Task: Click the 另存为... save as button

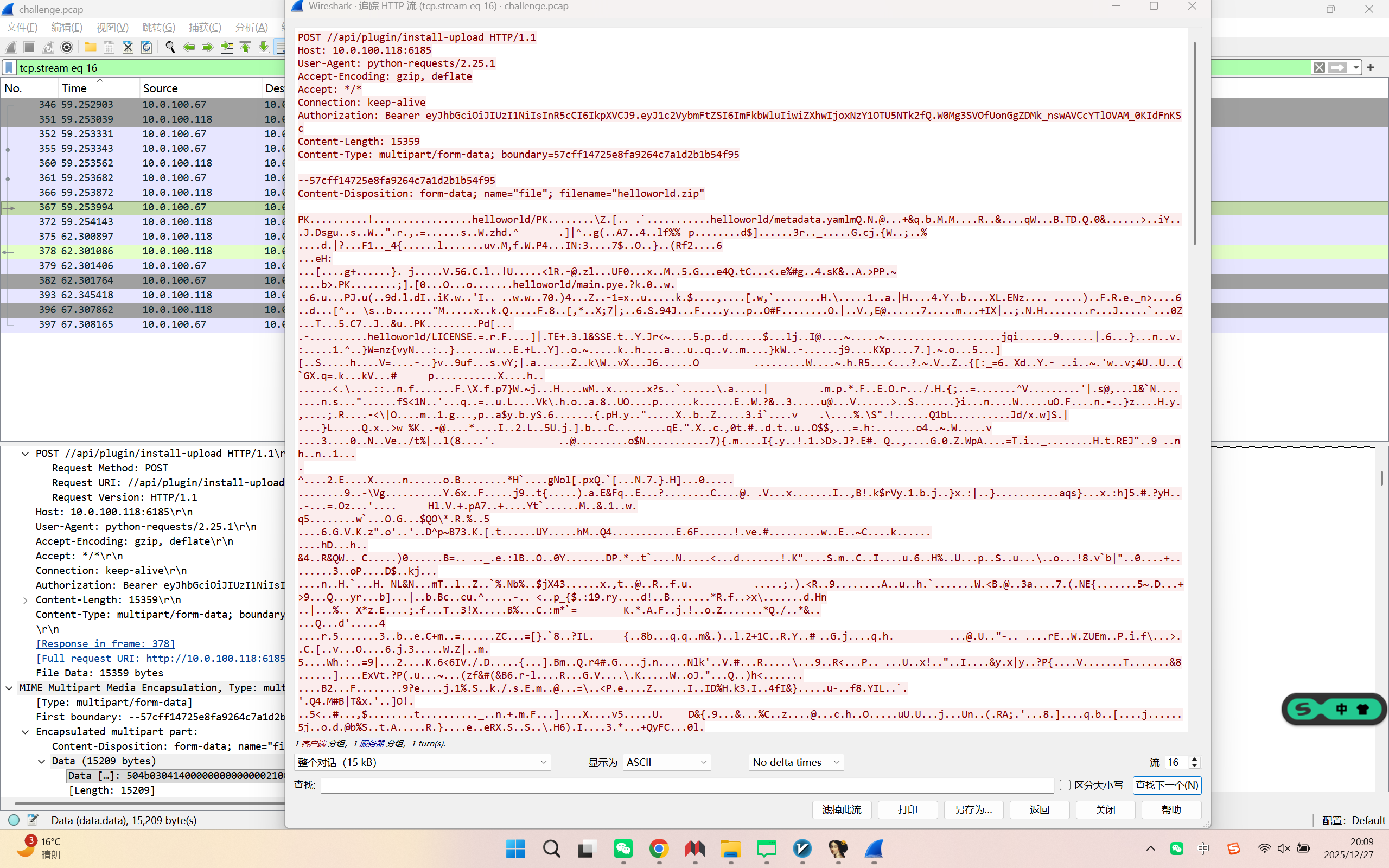Action: (973, 809)
